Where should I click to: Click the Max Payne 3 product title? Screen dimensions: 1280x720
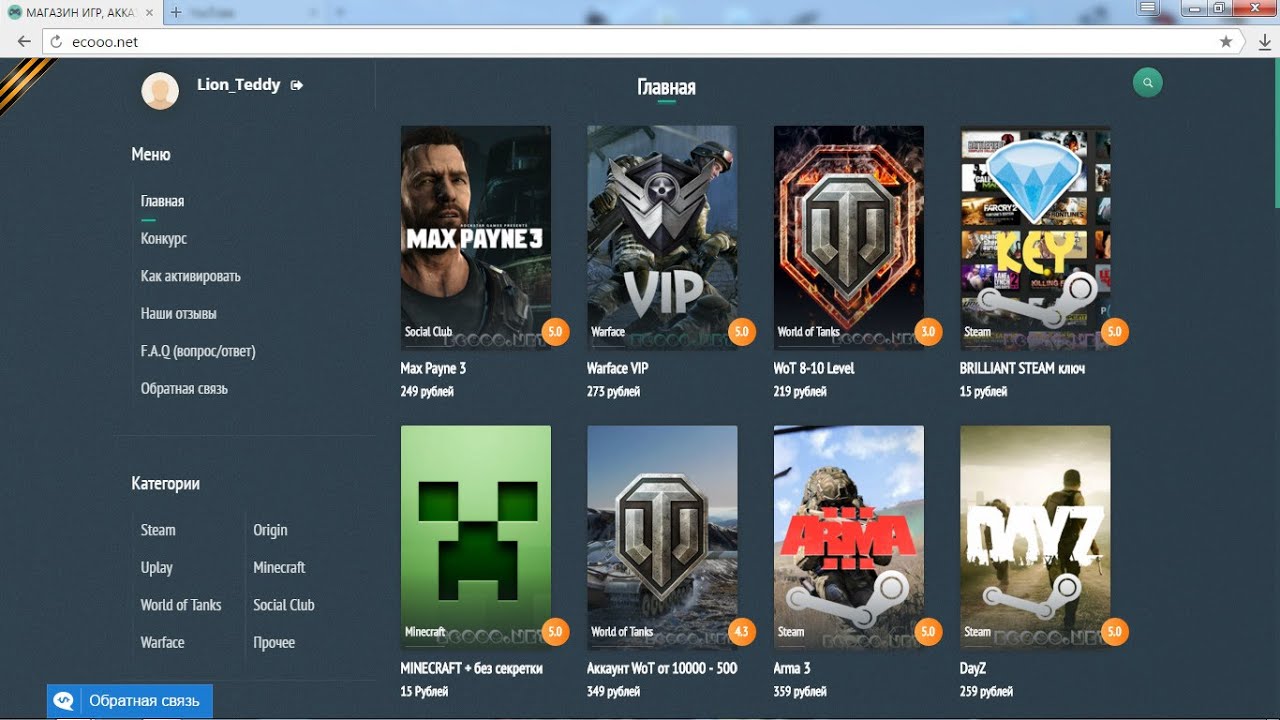[433, 369]
